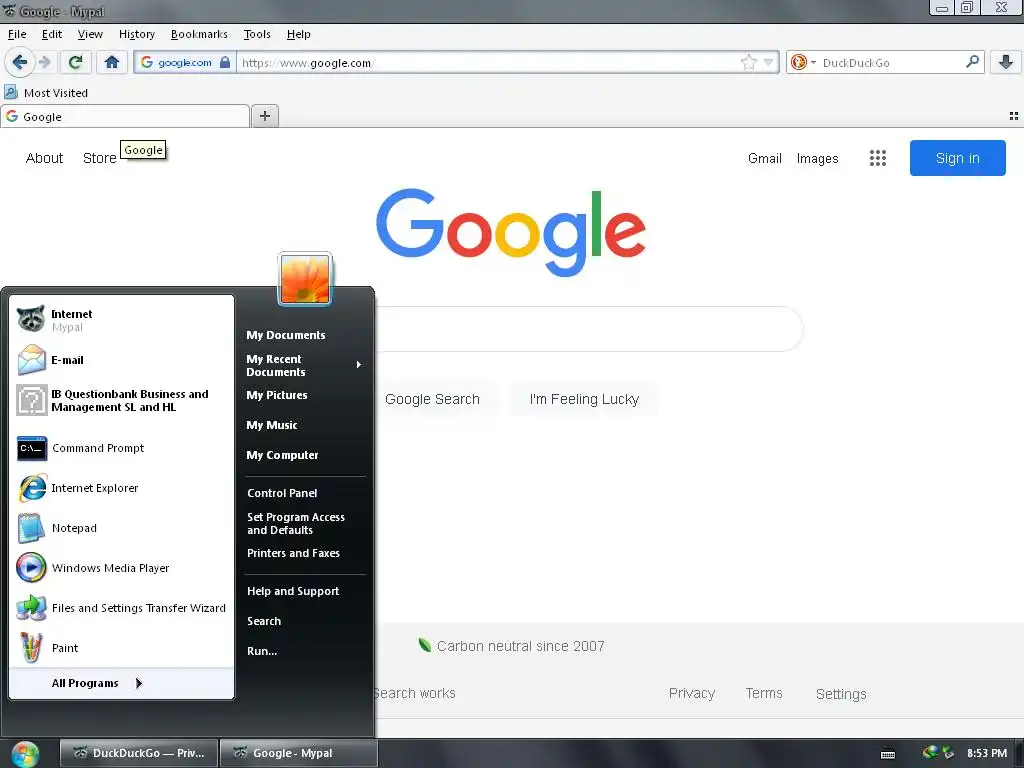The width and height of the screenshot is (1024, 768).
Task: Open the About link
Action: point(44,158)
